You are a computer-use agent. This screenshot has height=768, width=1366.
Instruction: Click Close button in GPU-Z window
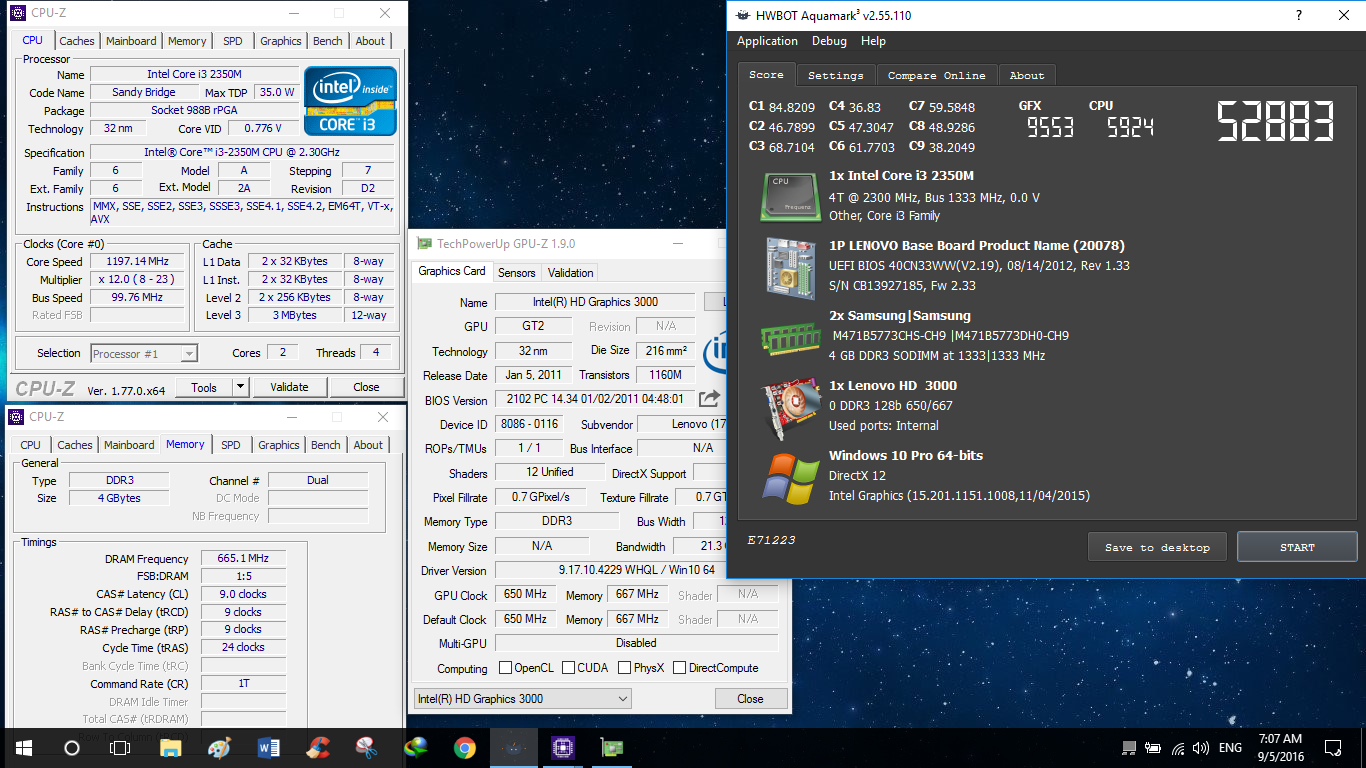click(x=750, y=698)
